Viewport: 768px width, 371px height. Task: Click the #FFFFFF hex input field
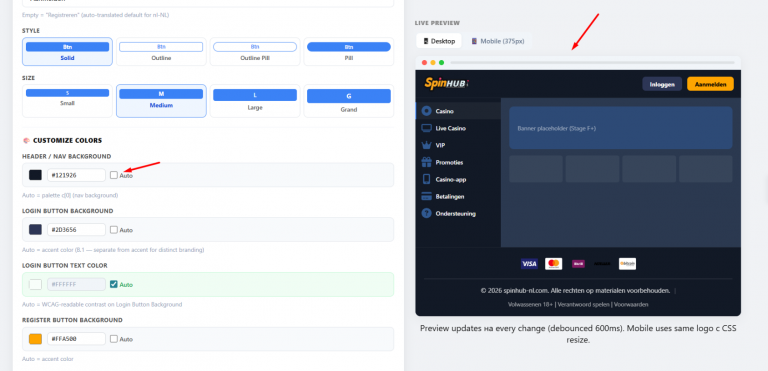click(x=76, y=284)
